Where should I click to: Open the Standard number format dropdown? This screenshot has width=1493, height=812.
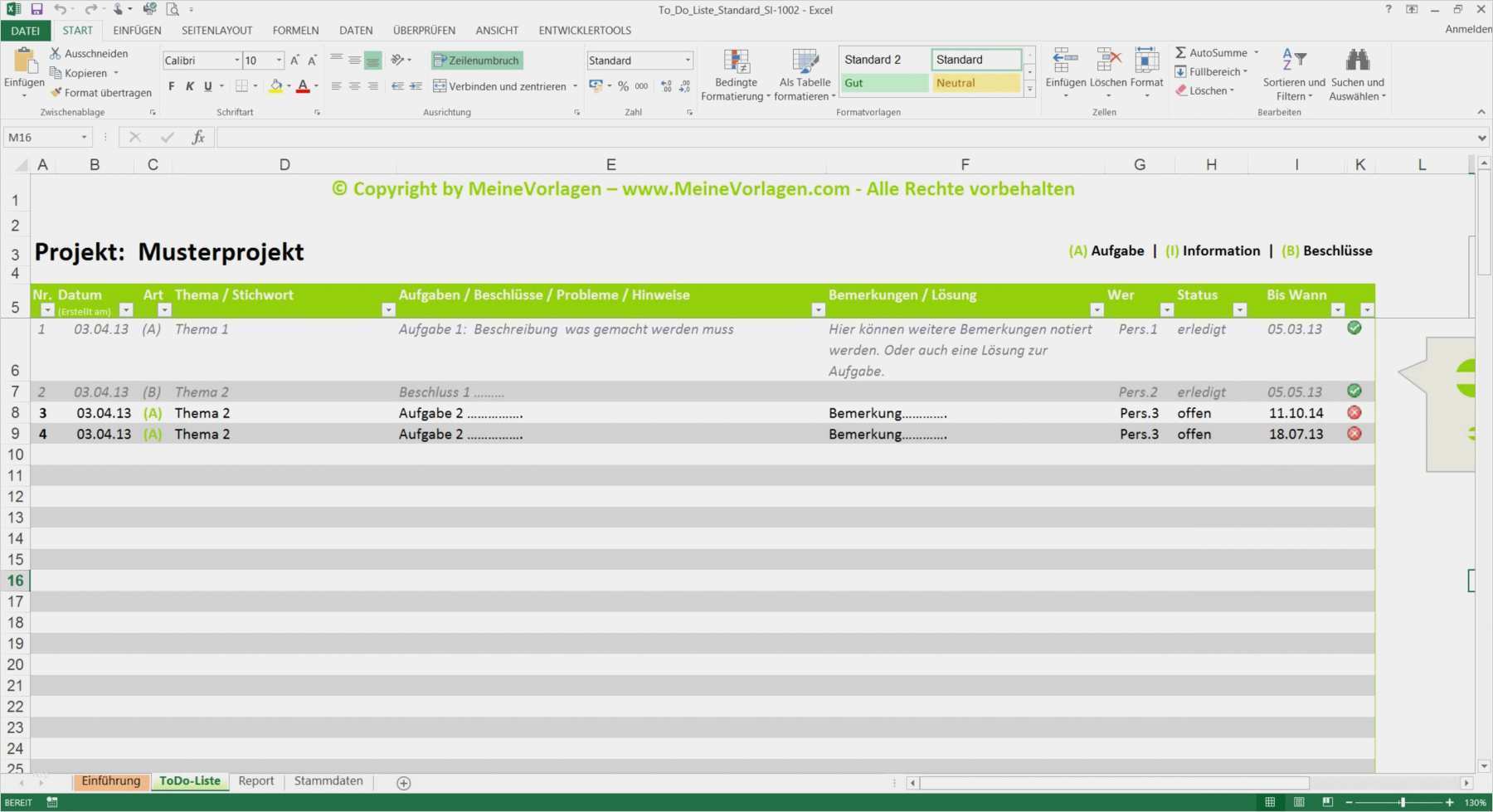[688, 60]
